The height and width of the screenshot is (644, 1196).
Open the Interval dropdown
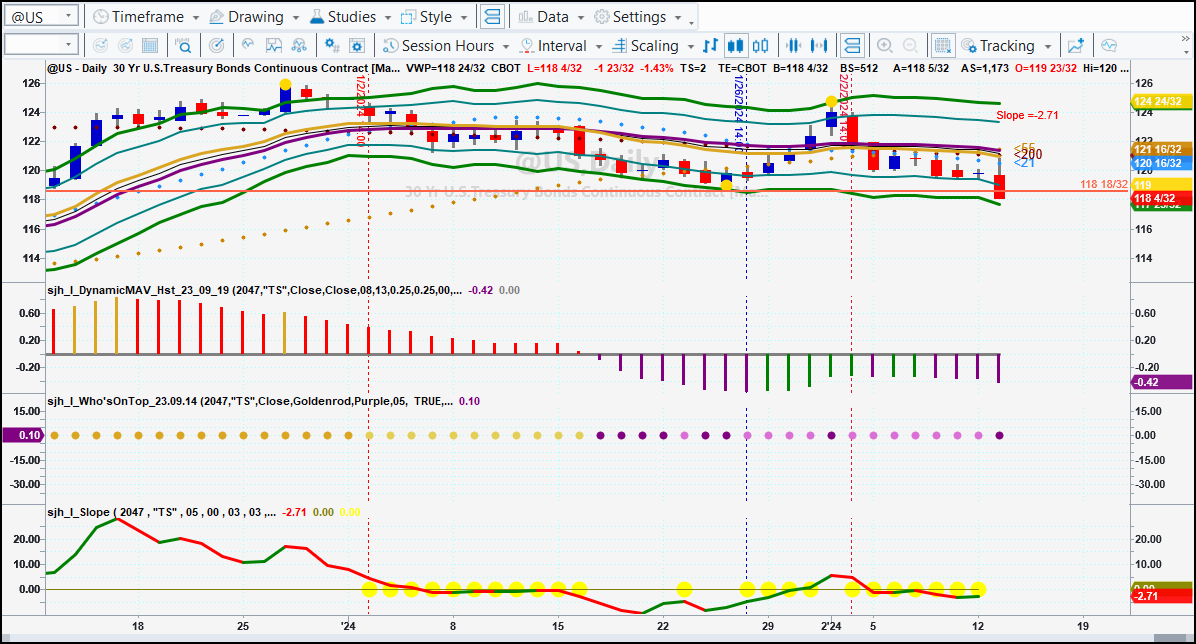click(x=561, y=46)
